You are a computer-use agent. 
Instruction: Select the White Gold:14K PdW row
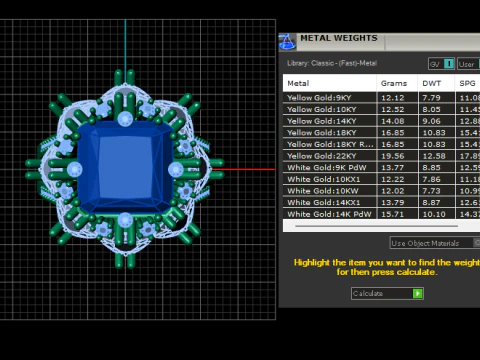pos(381,214)
